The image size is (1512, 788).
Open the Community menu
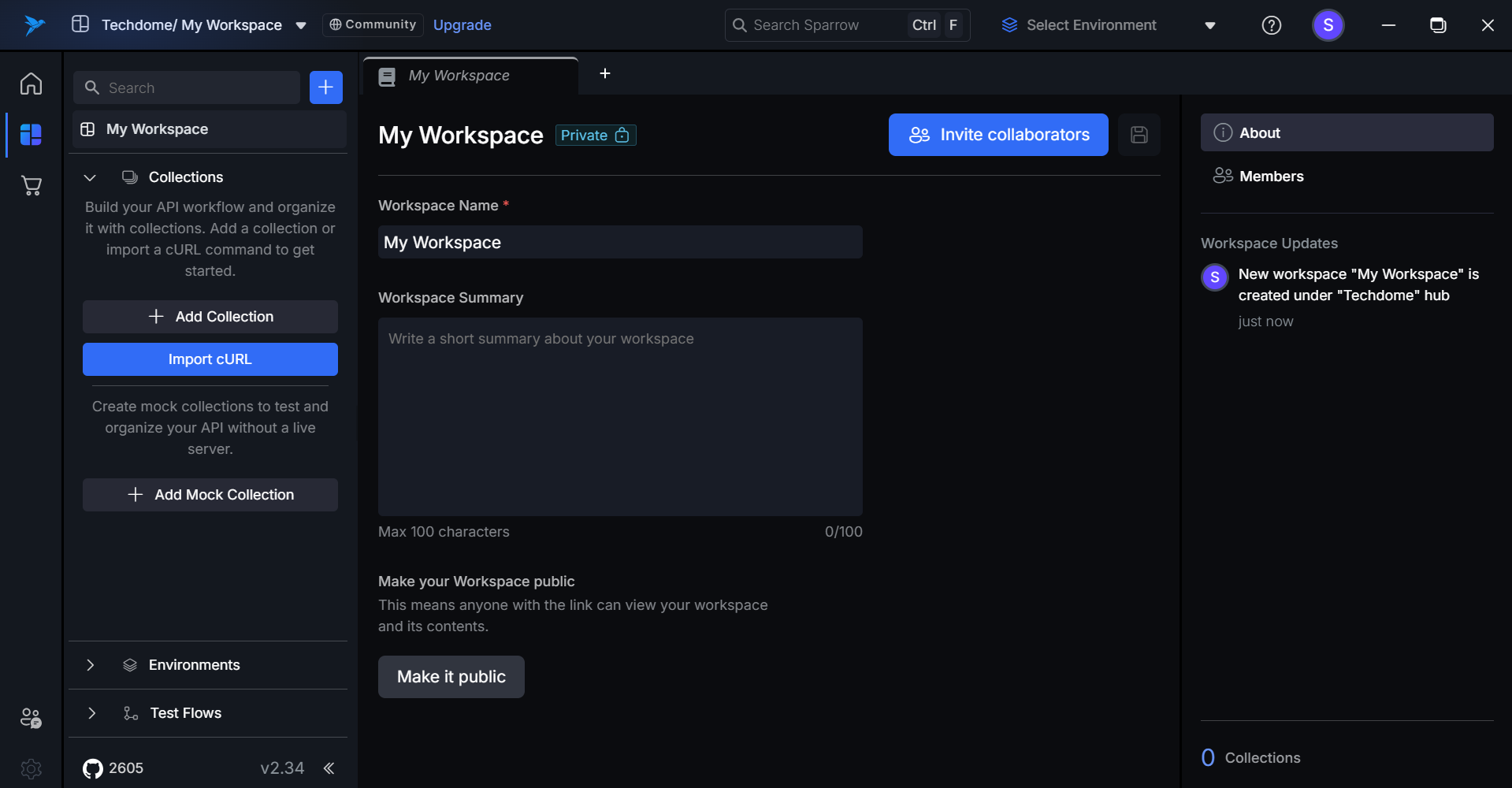tap(372, 24)
